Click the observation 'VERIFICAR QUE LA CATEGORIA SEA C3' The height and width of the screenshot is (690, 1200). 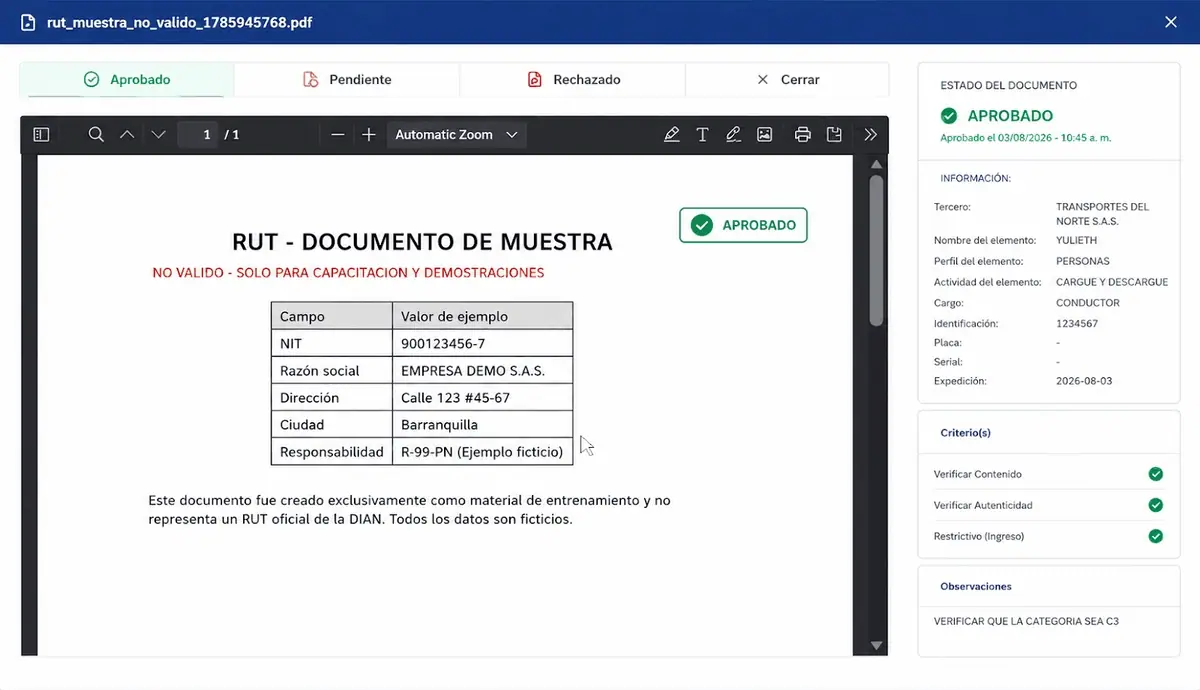point(1026,621)
